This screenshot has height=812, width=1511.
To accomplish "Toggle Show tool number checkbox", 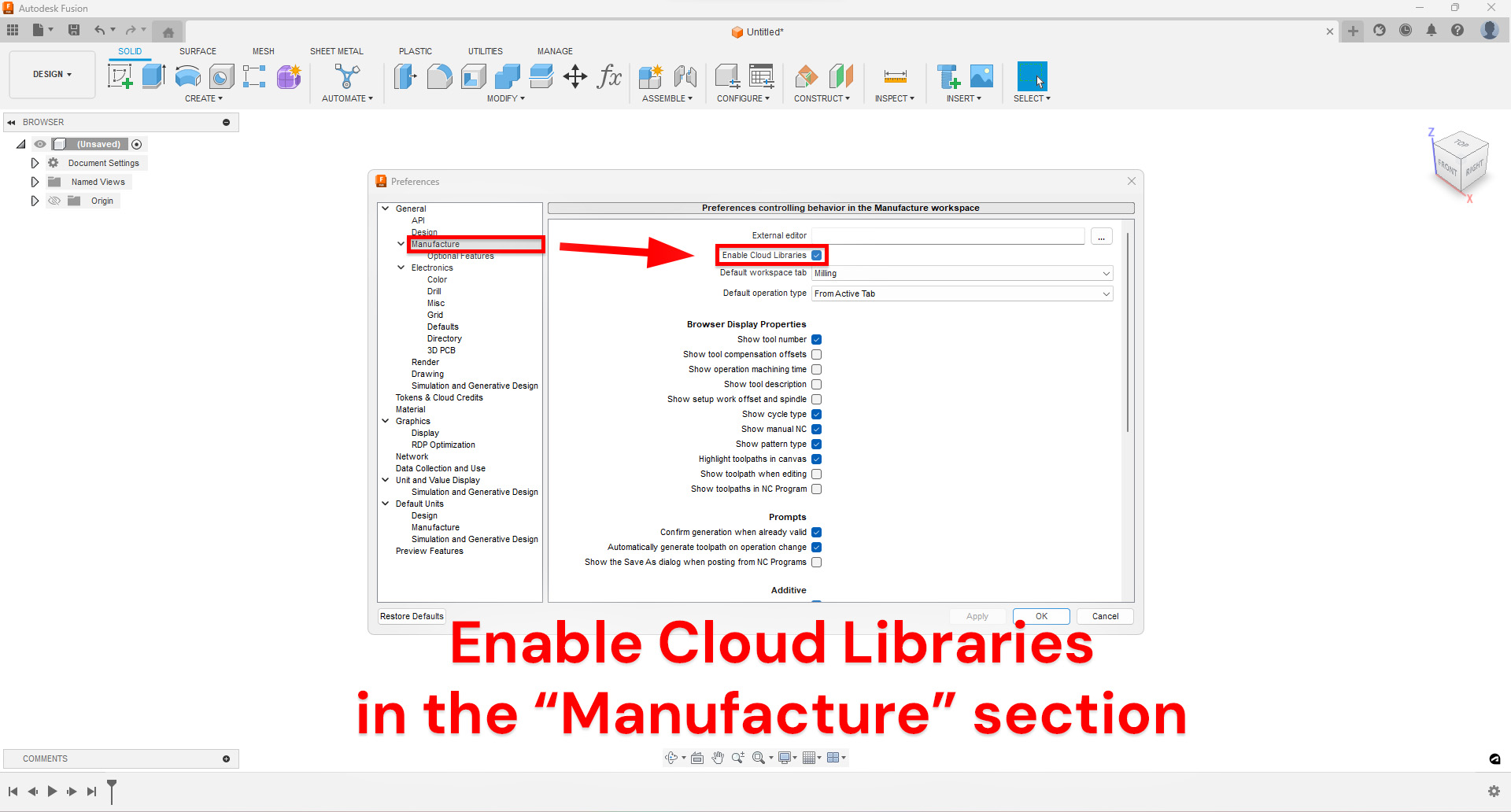I will coord(817,339).
